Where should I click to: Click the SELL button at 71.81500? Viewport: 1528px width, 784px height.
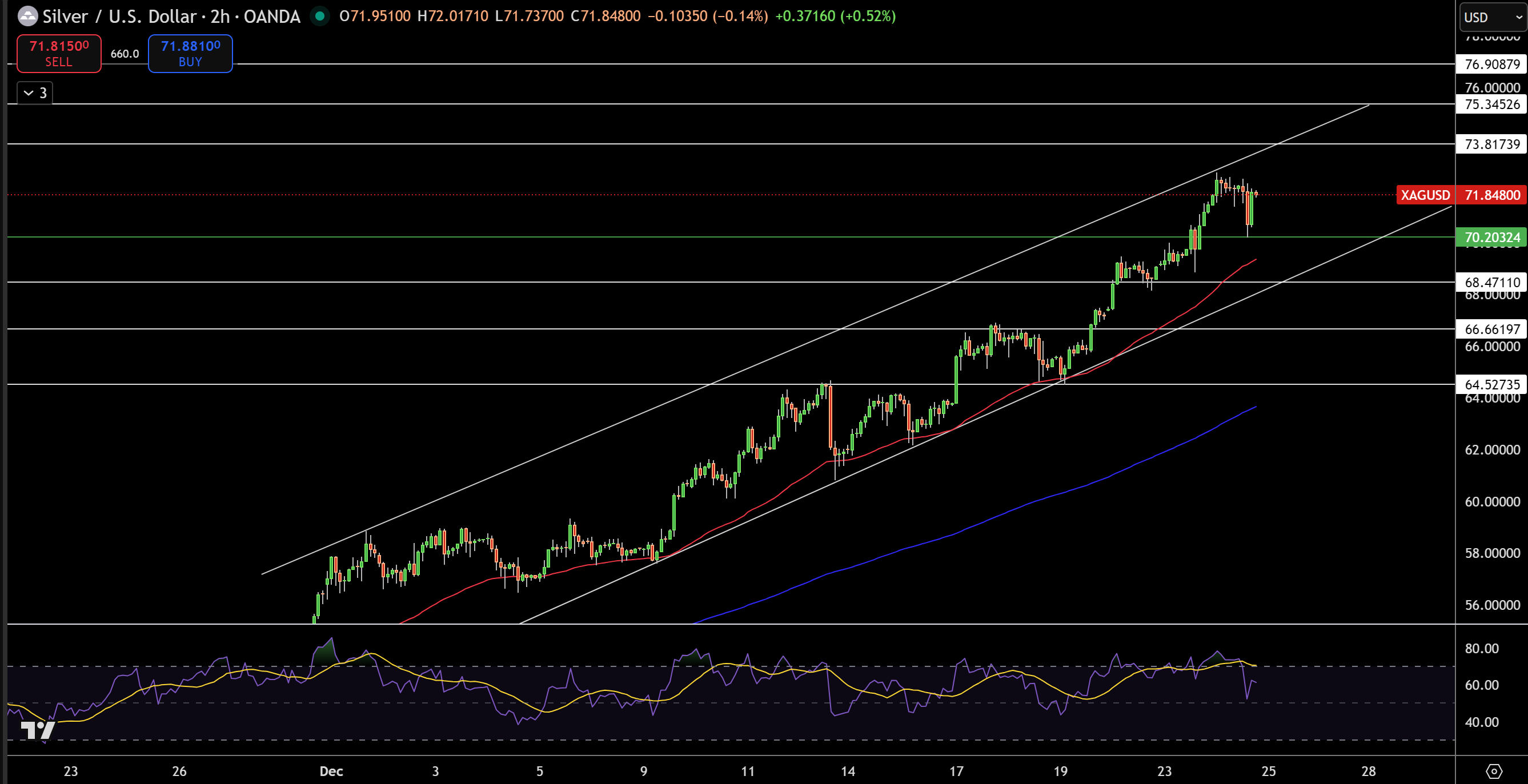click(59, 53)
